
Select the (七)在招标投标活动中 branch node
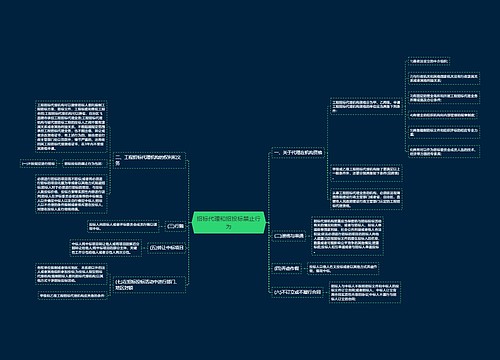point(149,284)
